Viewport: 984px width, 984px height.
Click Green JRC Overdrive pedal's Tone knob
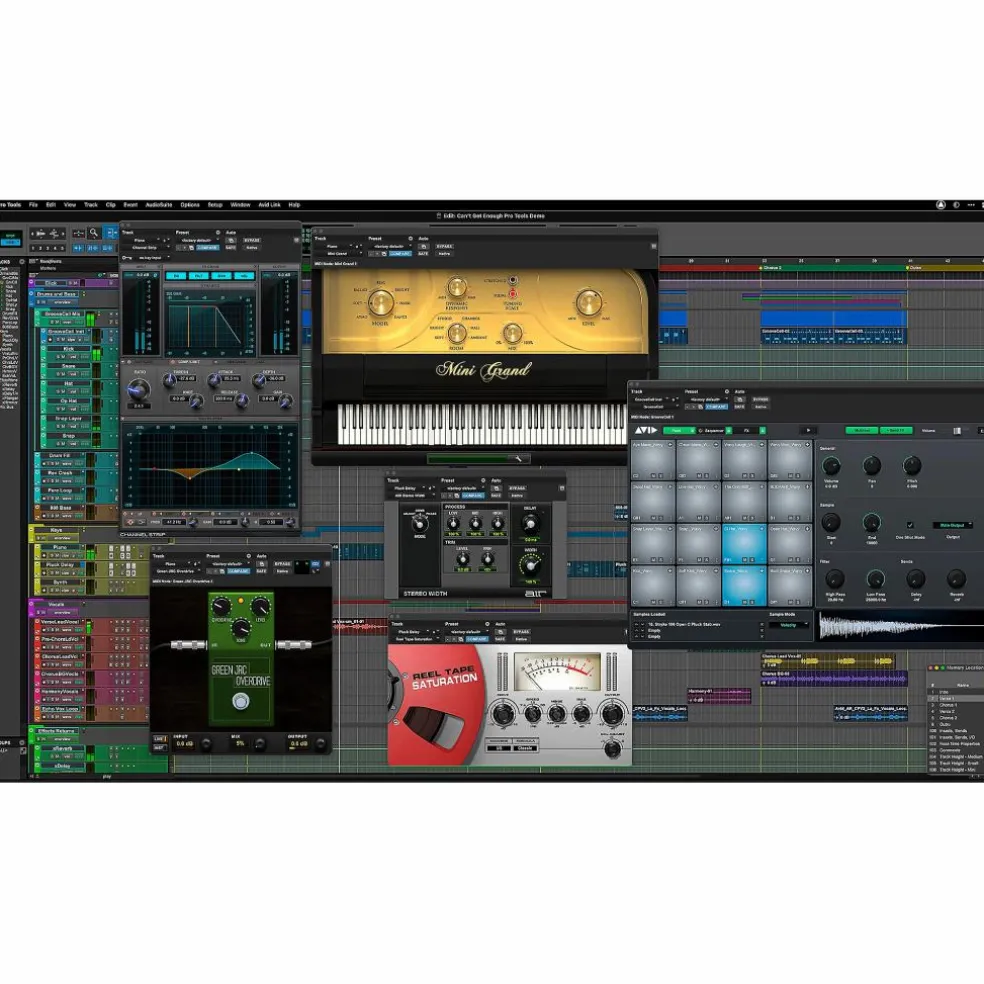(x=241, y=628)
